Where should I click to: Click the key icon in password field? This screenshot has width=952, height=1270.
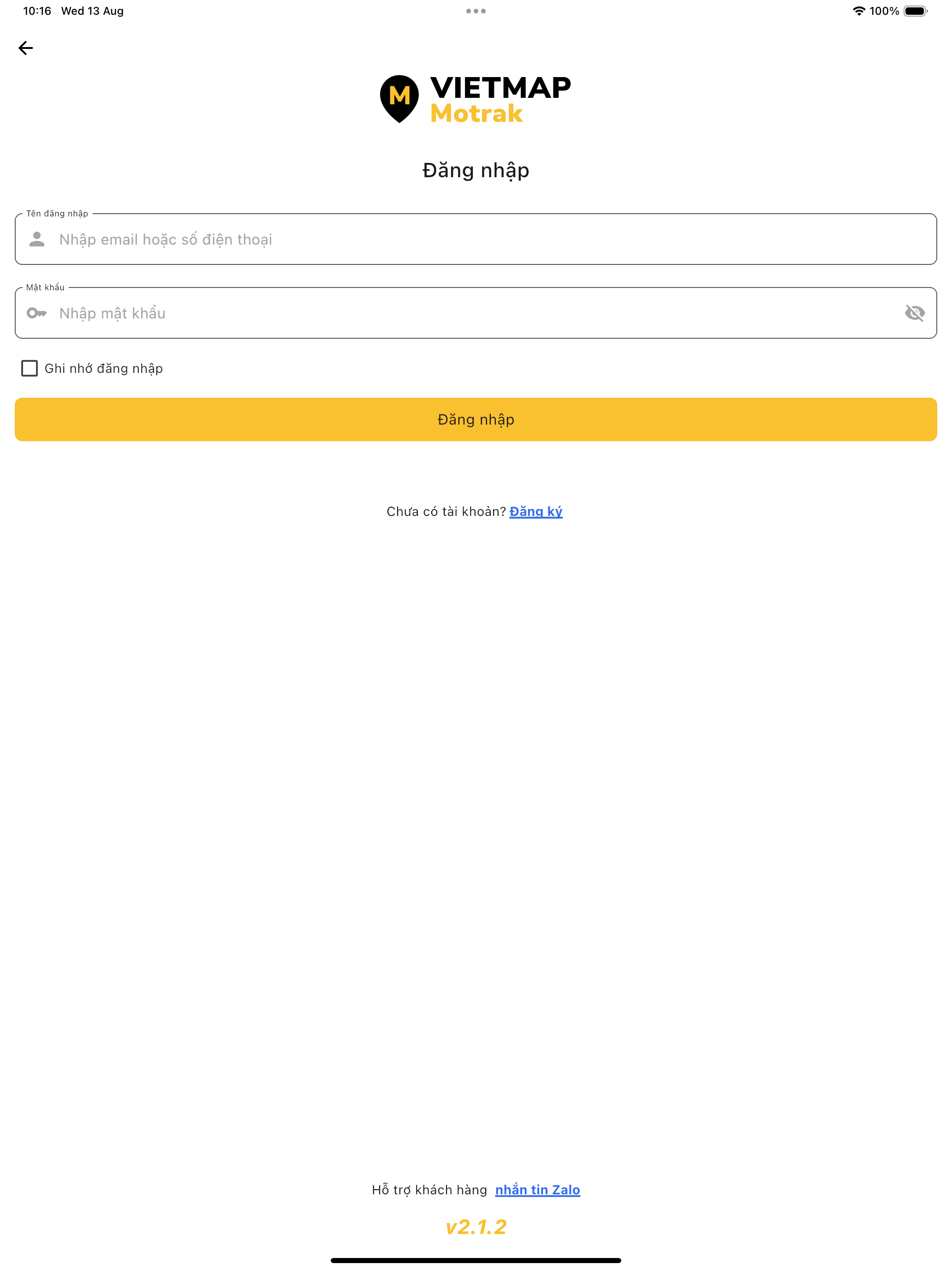point(37,313)
